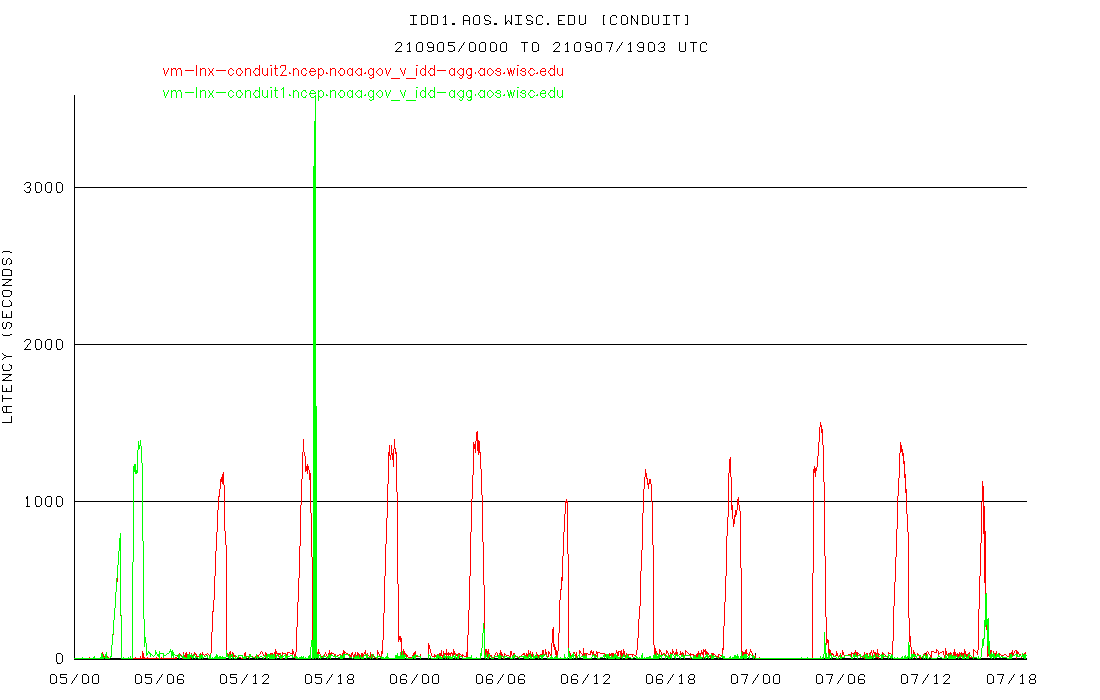Click the LATENCY (SECONDS) axis label
The height and width of the screenshot is (700, 1100).
[x=9, y=339]
